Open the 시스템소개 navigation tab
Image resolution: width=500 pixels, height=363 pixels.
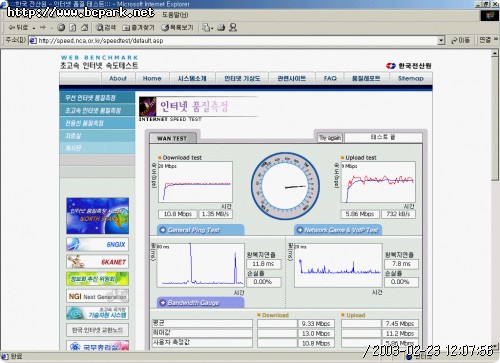(x=192, y=79)
